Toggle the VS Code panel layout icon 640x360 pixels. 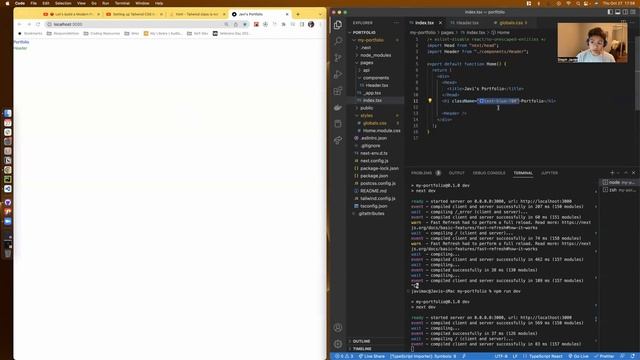tap(618, 12)
